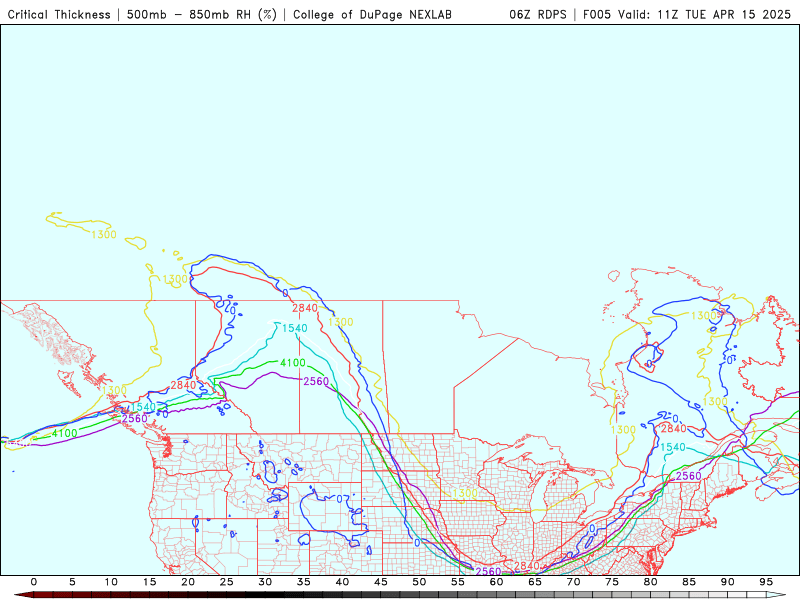Click the "25" value on the colorbar scale

coord(227,582)
